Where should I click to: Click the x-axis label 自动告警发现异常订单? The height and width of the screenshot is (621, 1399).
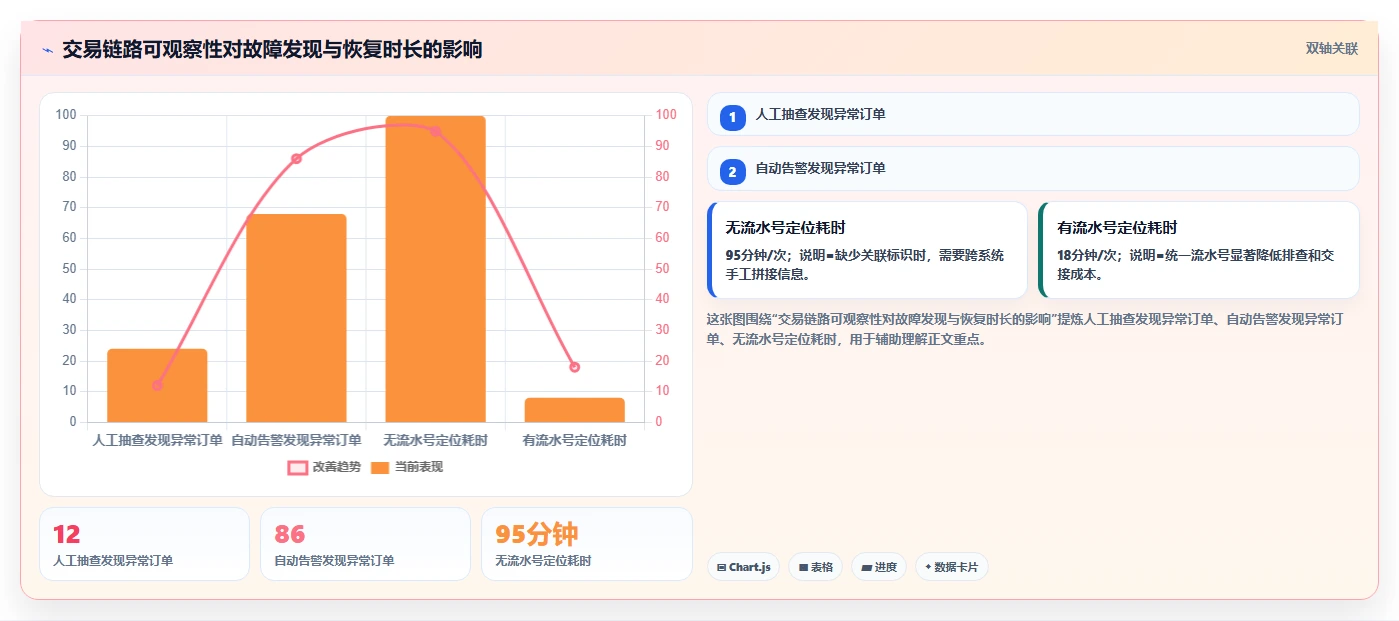[x=296, y=440]
